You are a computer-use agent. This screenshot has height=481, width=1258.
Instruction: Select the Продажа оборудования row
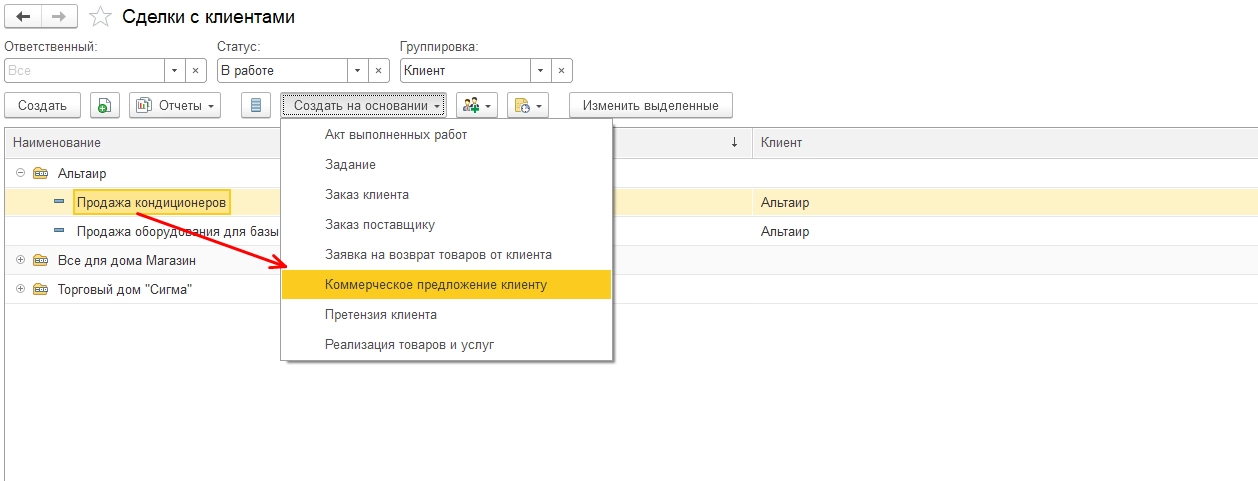175,231
